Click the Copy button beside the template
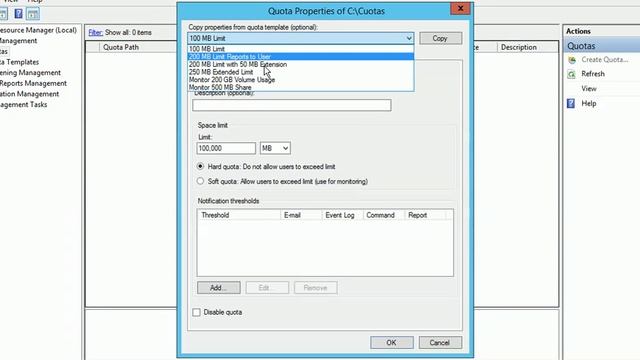Image resolution: width=640 pixels, height=360 pixels. click(x=440, y=38)
